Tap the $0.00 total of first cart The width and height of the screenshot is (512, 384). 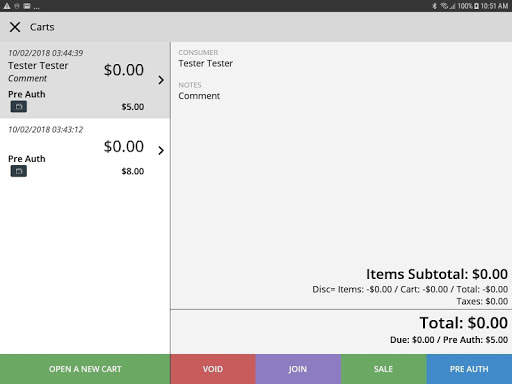click(124, 70)
